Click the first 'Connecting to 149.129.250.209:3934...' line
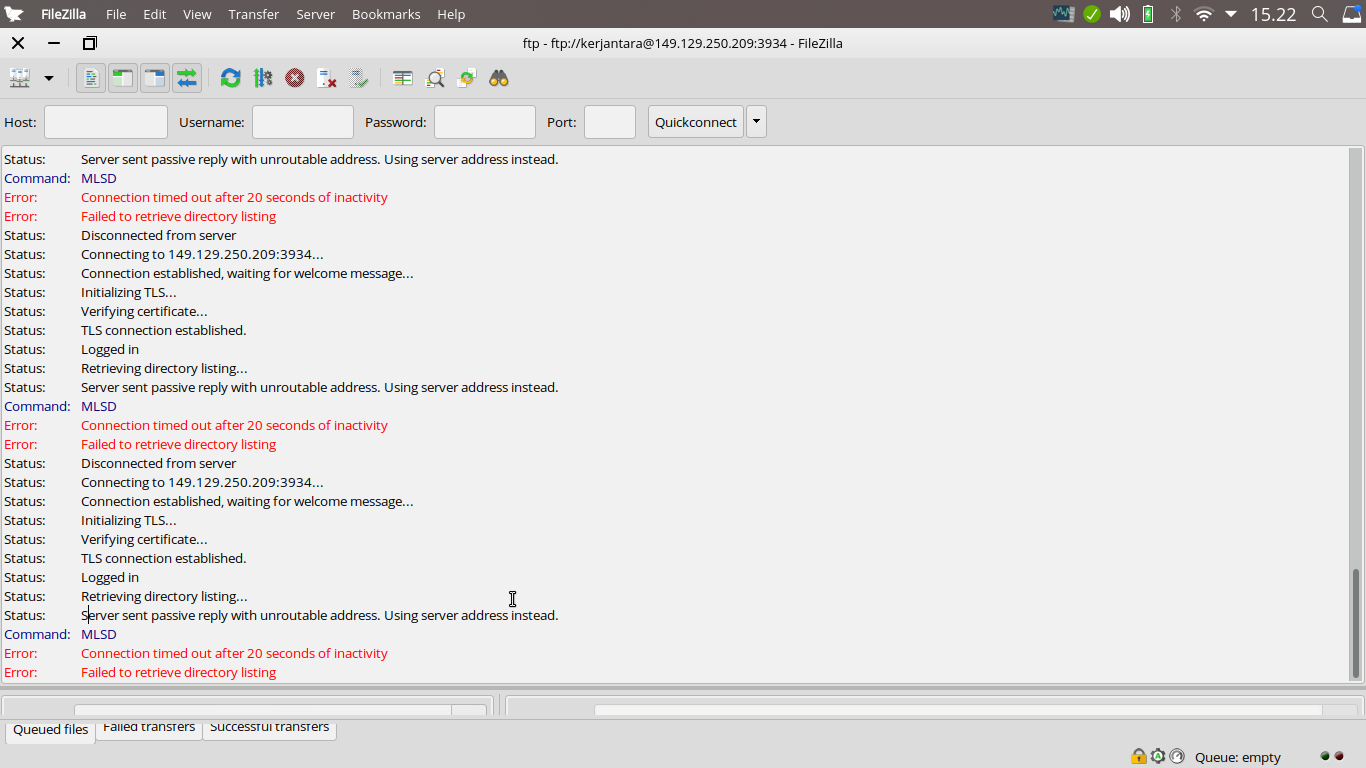The image size is (1366, 768). click(x=202, y=254)
